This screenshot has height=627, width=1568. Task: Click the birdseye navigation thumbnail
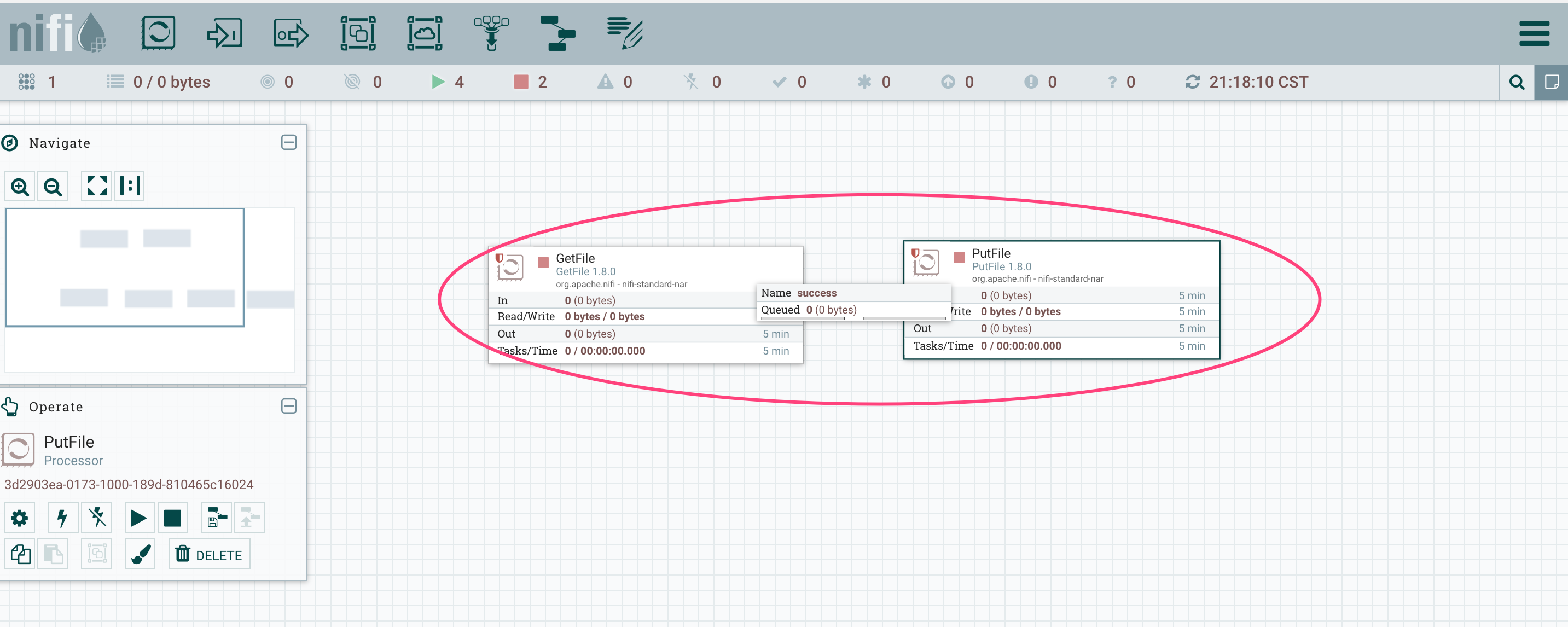coord(150,289)
